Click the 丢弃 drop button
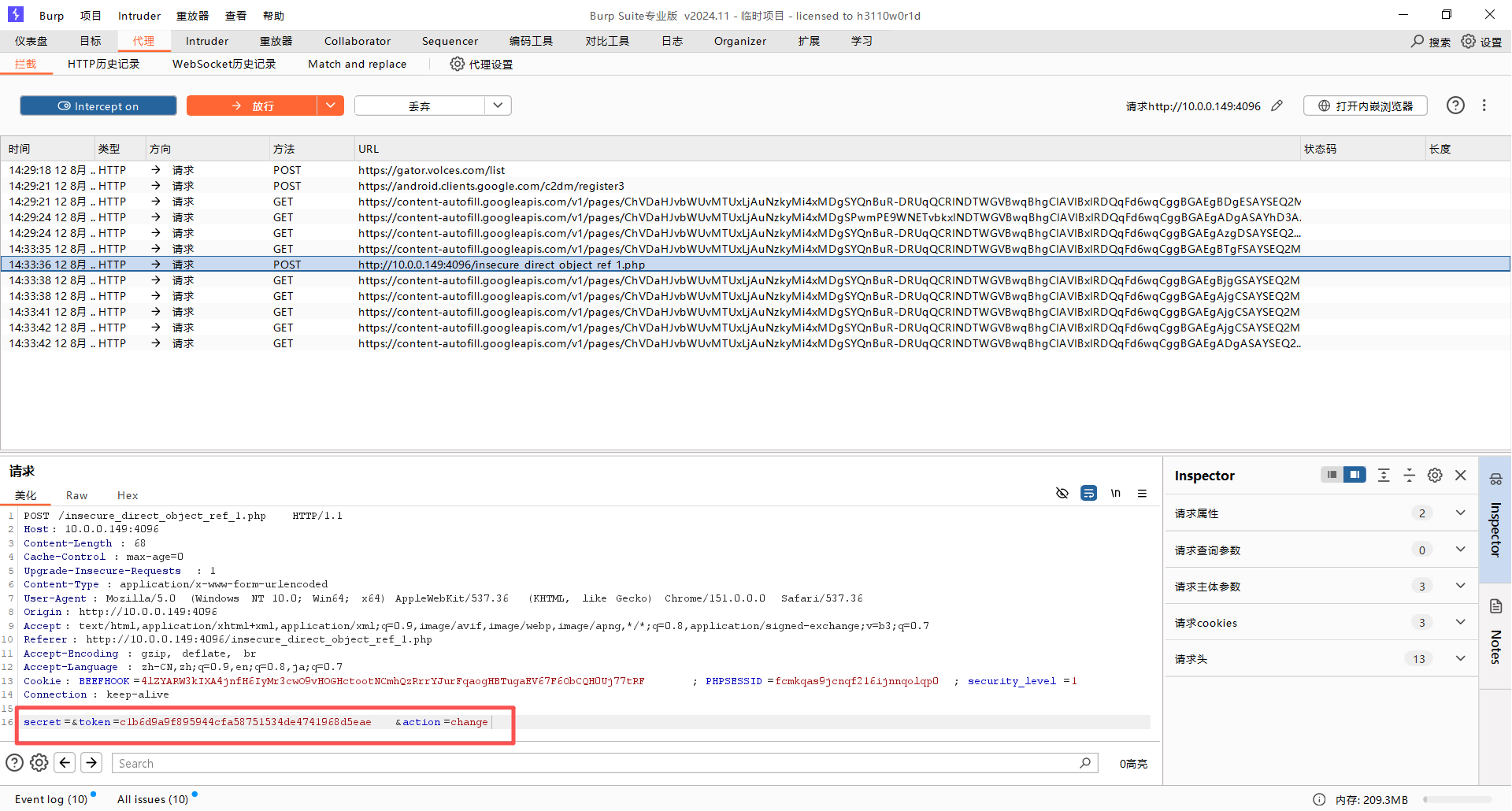The image size is (1512, 811). (x=419, y=106)
